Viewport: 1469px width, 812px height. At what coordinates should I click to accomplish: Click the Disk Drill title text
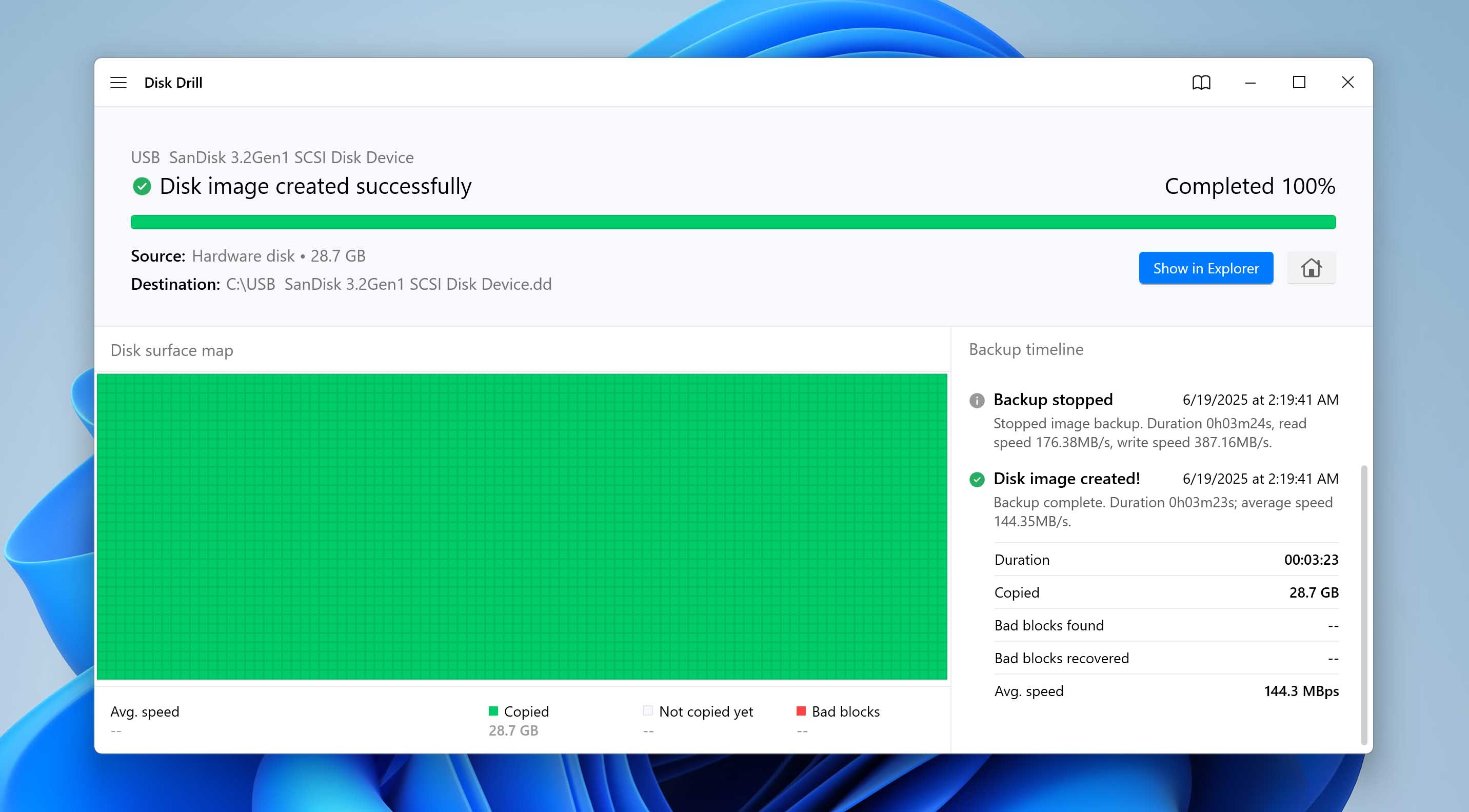click(173, 83)
